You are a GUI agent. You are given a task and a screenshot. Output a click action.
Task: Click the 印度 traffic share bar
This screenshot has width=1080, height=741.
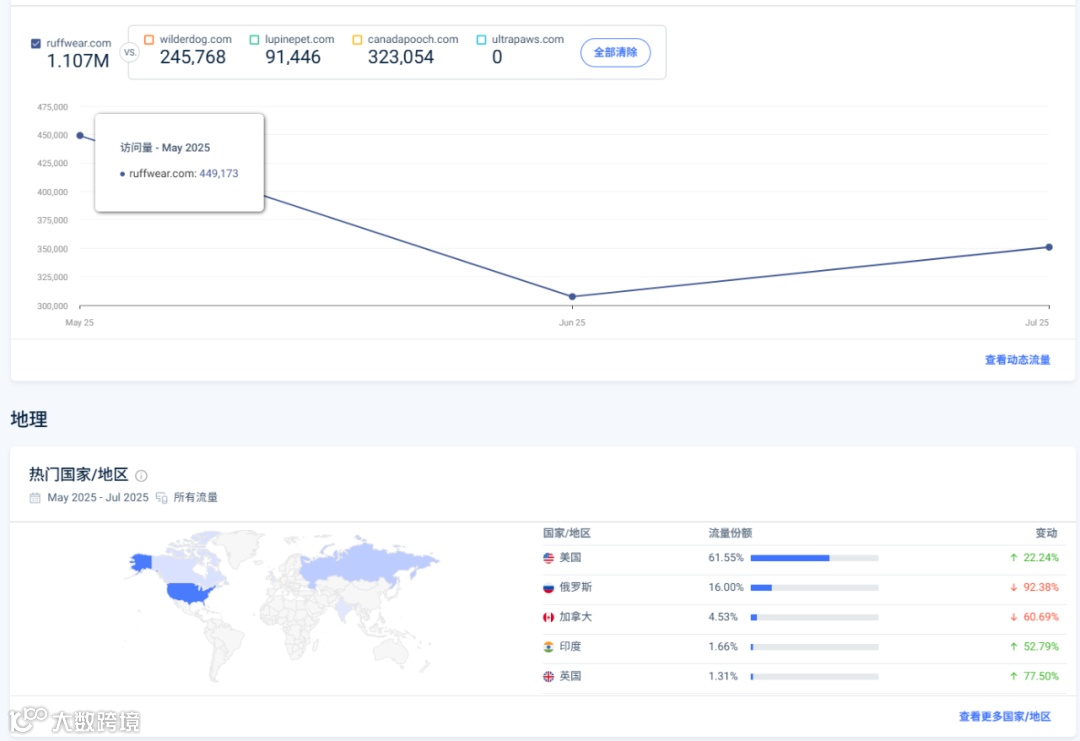click(x=814, y=647)
